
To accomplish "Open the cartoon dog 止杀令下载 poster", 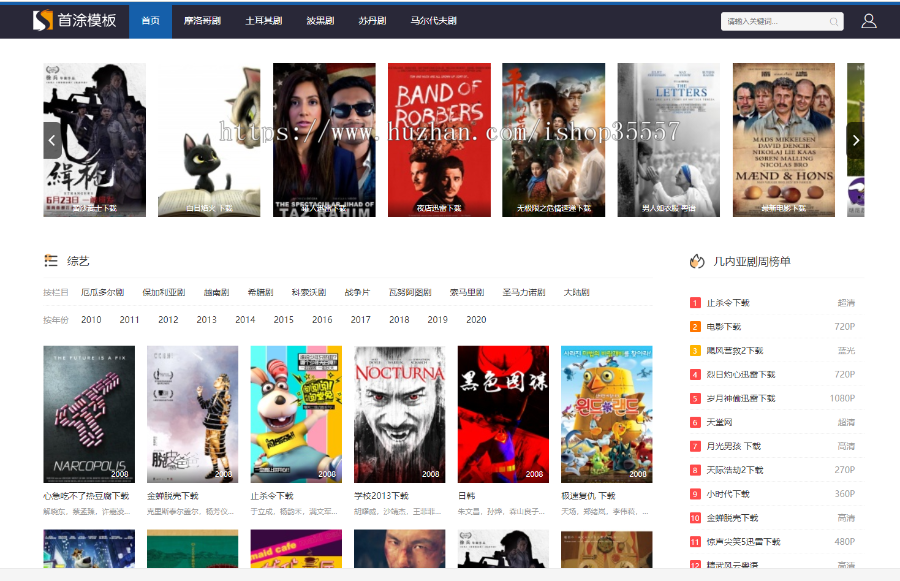I will 296,414.
